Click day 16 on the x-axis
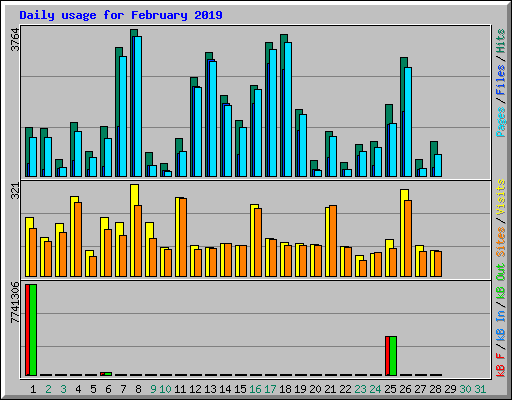The image size is (512, 400). tap(255, 389)
